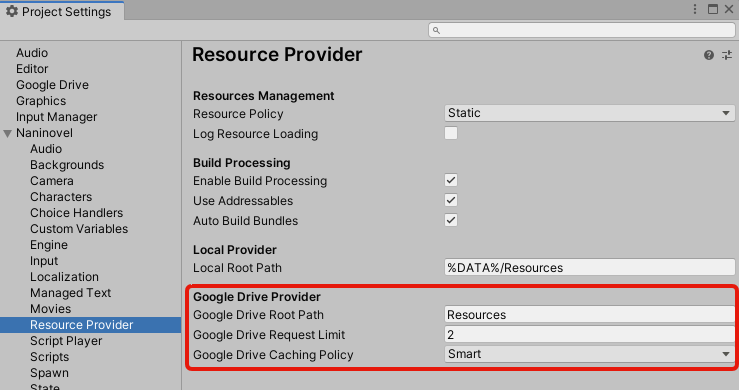Disable Enable Build Processing checkbox
Viewport: 739px width, 390px height.
(x=451, y=180)
